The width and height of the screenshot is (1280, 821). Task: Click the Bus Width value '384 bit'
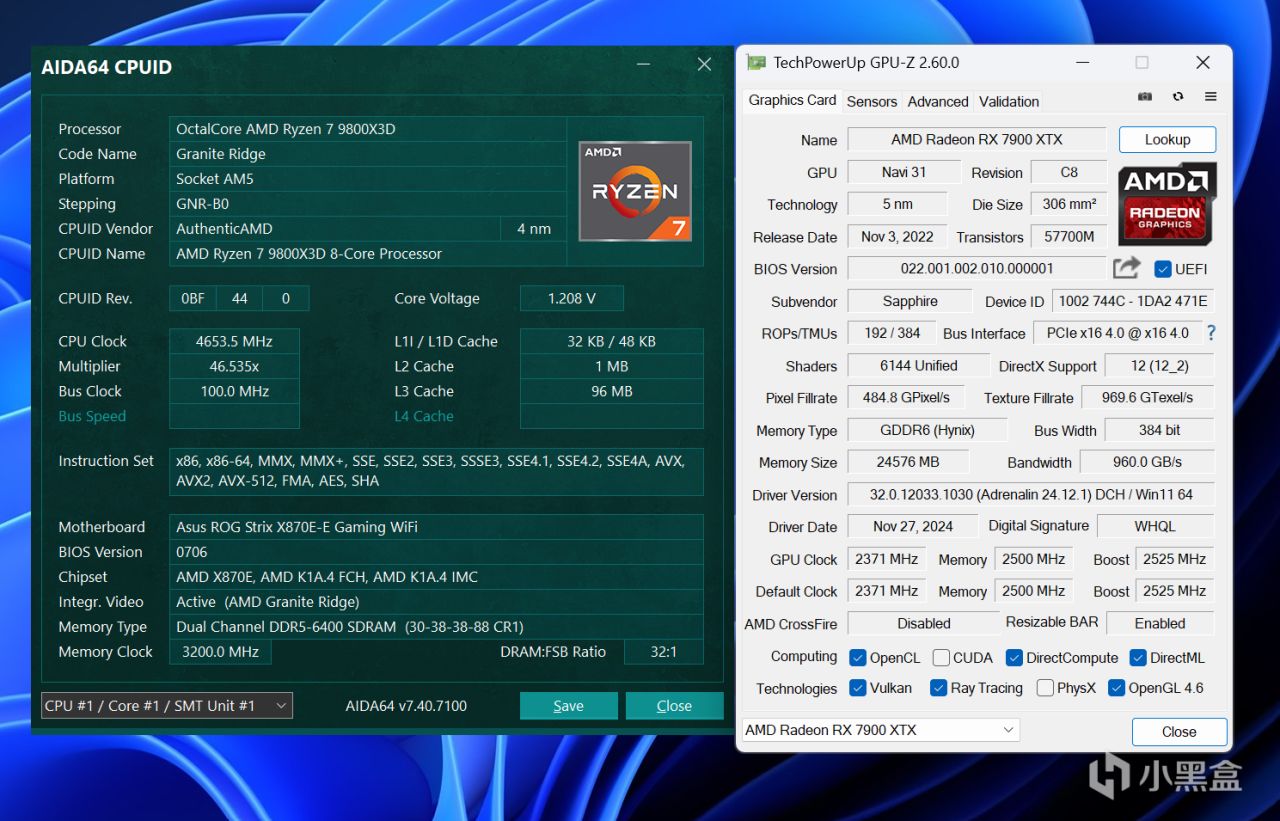(1159, 430)
